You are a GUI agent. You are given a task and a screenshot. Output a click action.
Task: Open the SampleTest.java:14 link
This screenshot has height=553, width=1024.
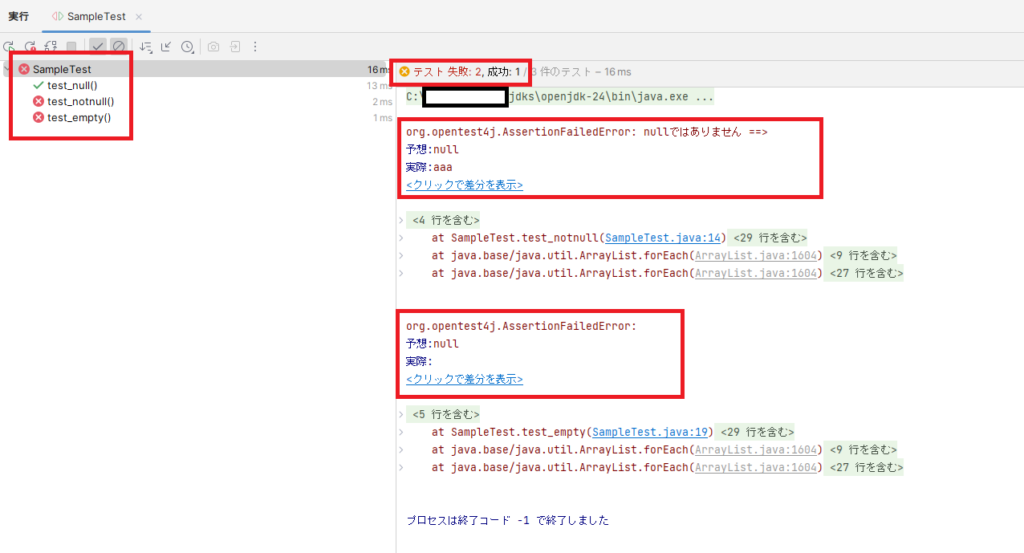coord(663,238)
